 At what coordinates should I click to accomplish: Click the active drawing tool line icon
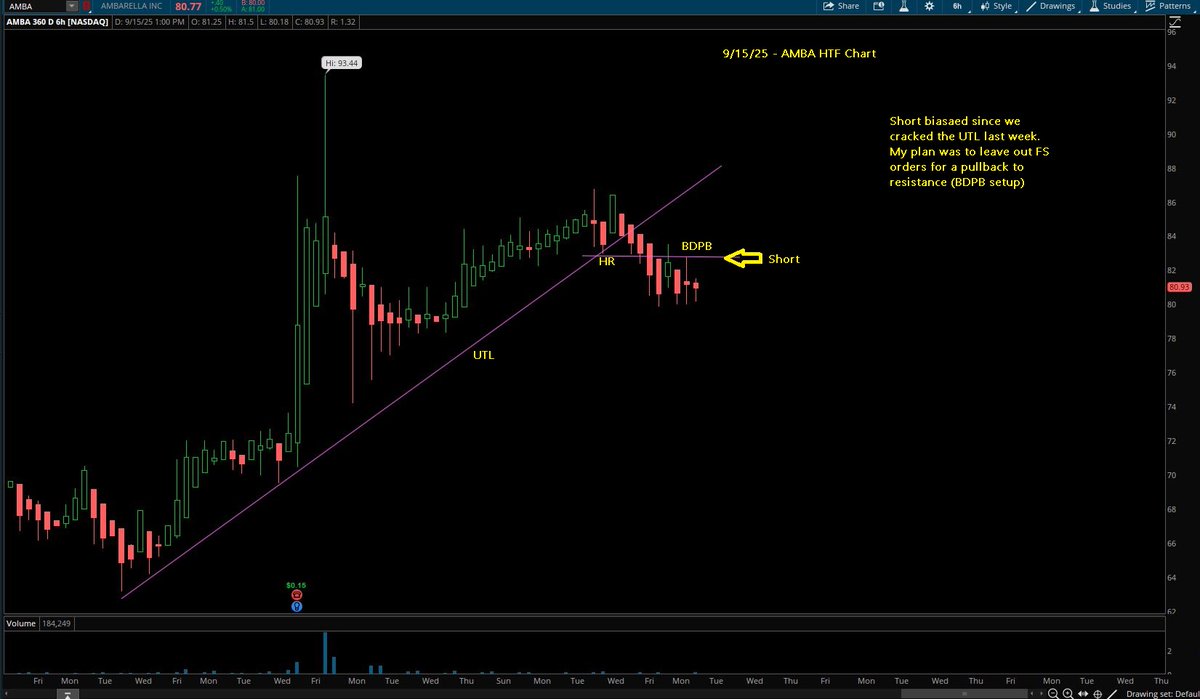(1112, 693)
